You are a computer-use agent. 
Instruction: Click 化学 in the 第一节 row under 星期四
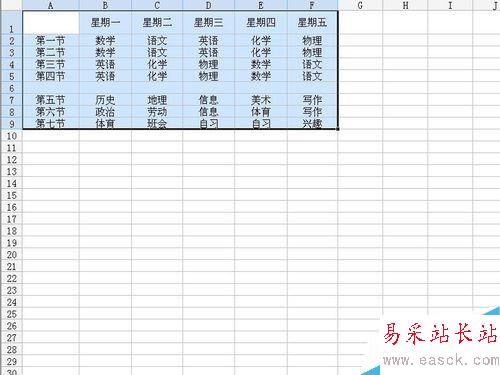pos(261,41)
